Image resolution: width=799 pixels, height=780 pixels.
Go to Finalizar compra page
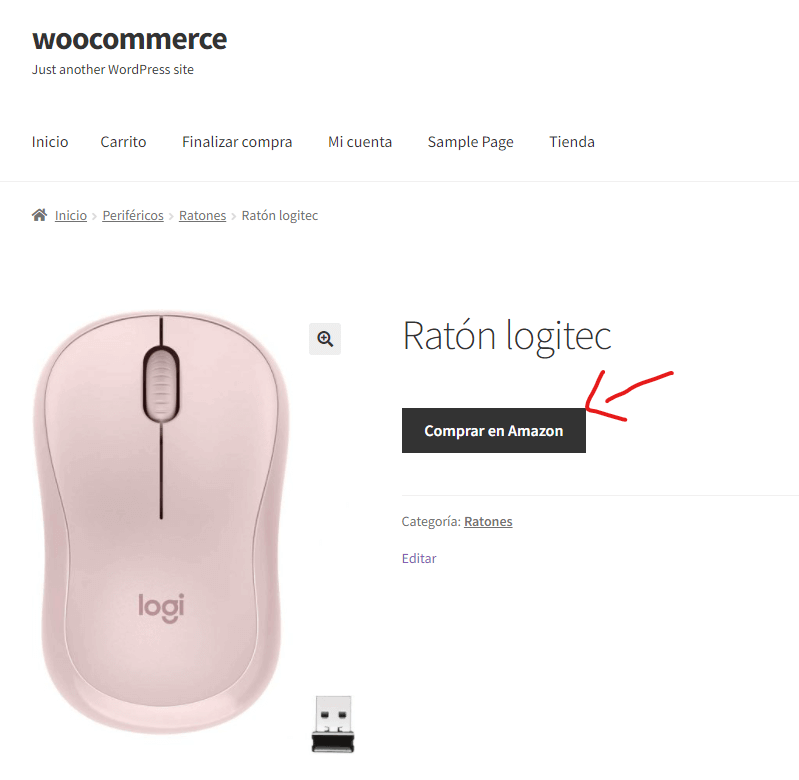click(x=237, y=142)
